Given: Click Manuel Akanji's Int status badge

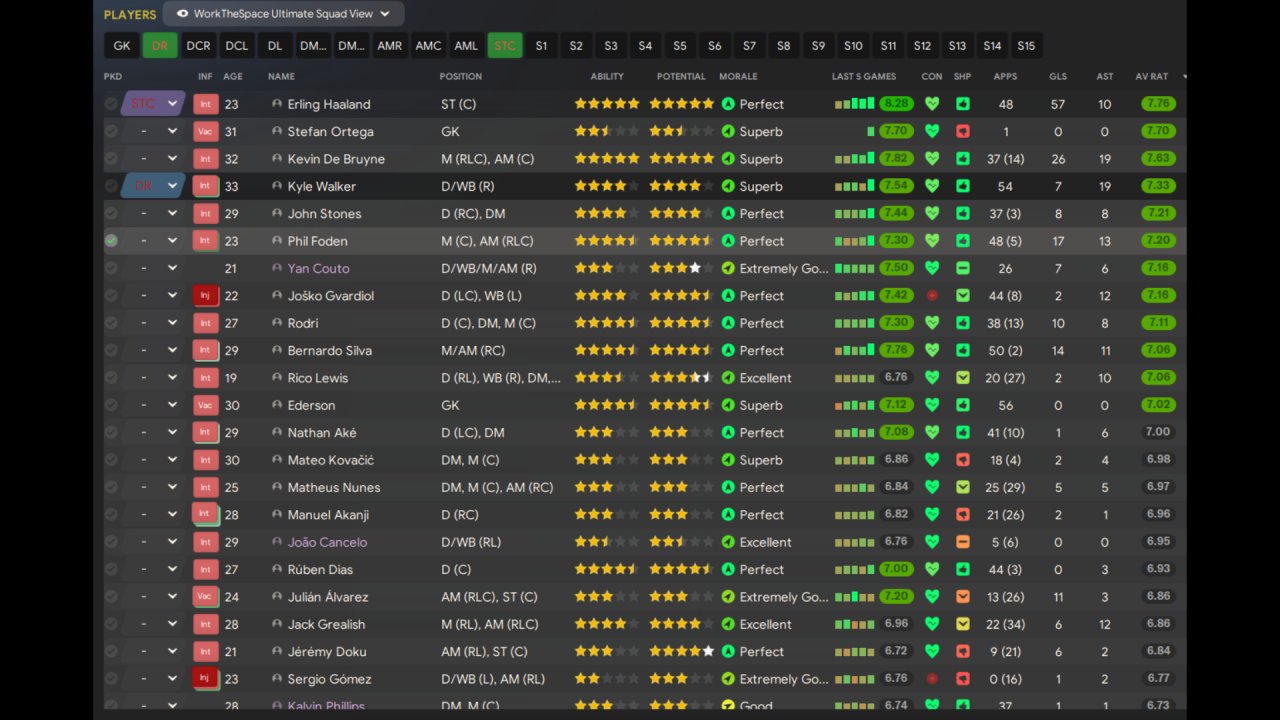Looking at the screenshot, I should coord(205,514).
